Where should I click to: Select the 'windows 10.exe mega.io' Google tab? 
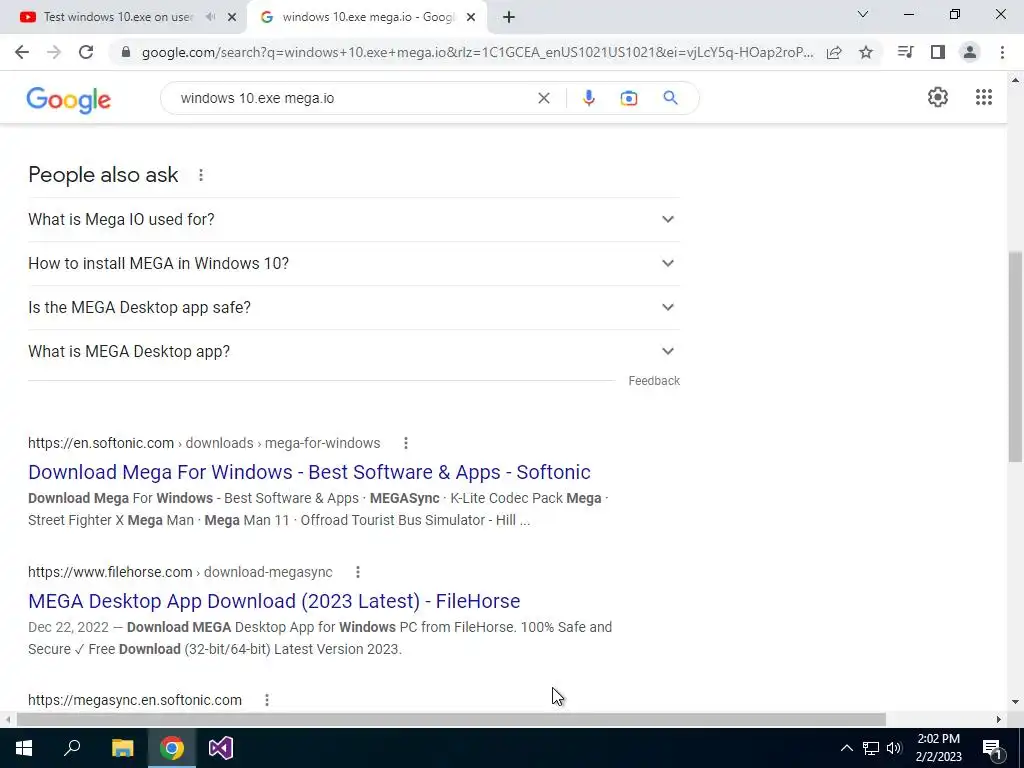click(368, 17)
